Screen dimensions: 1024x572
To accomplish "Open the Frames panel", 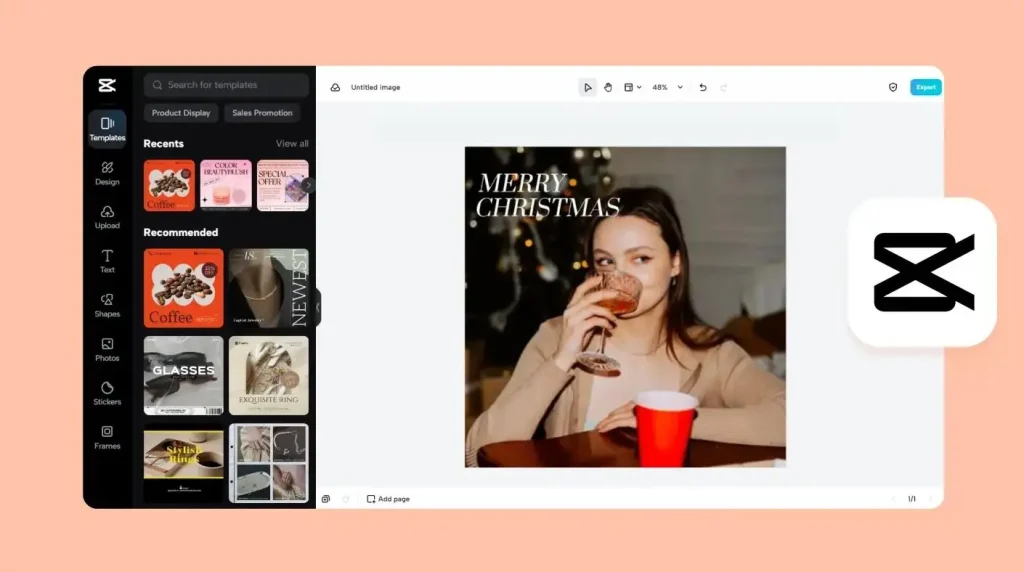I will (107, 436).
